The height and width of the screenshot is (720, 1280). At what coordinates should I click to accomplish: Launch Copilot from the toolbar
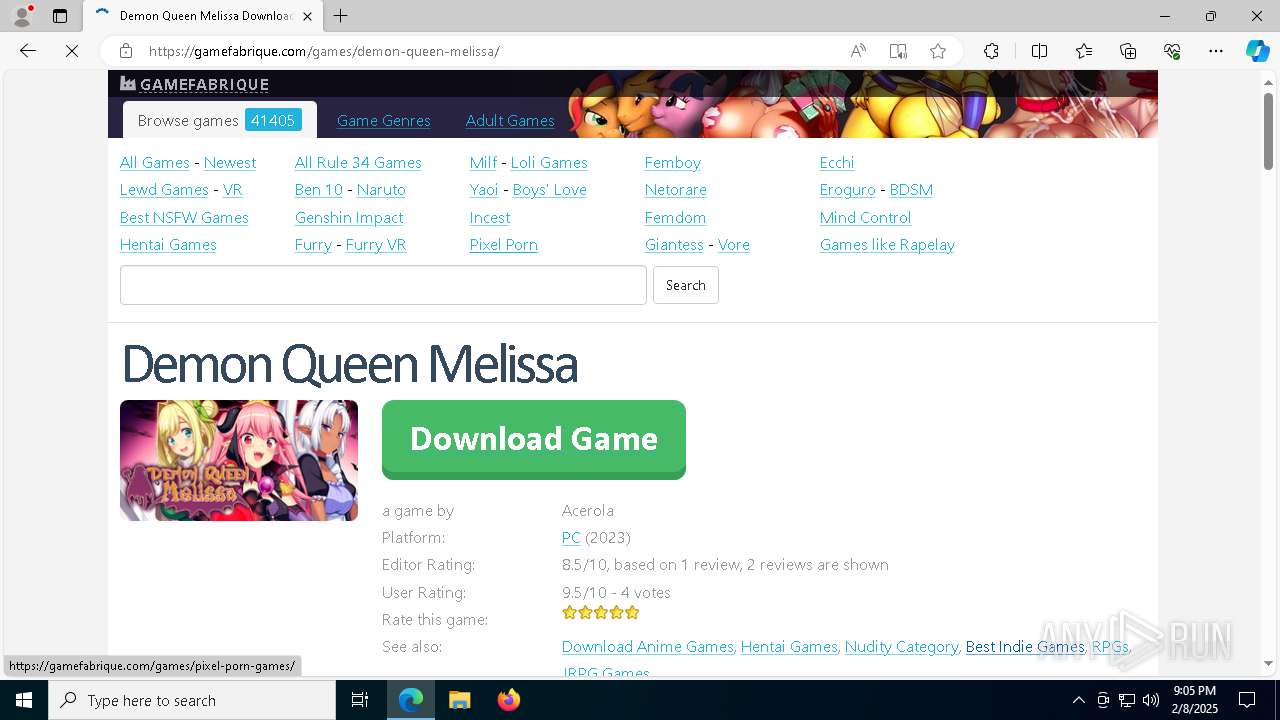pos(1257,51)
